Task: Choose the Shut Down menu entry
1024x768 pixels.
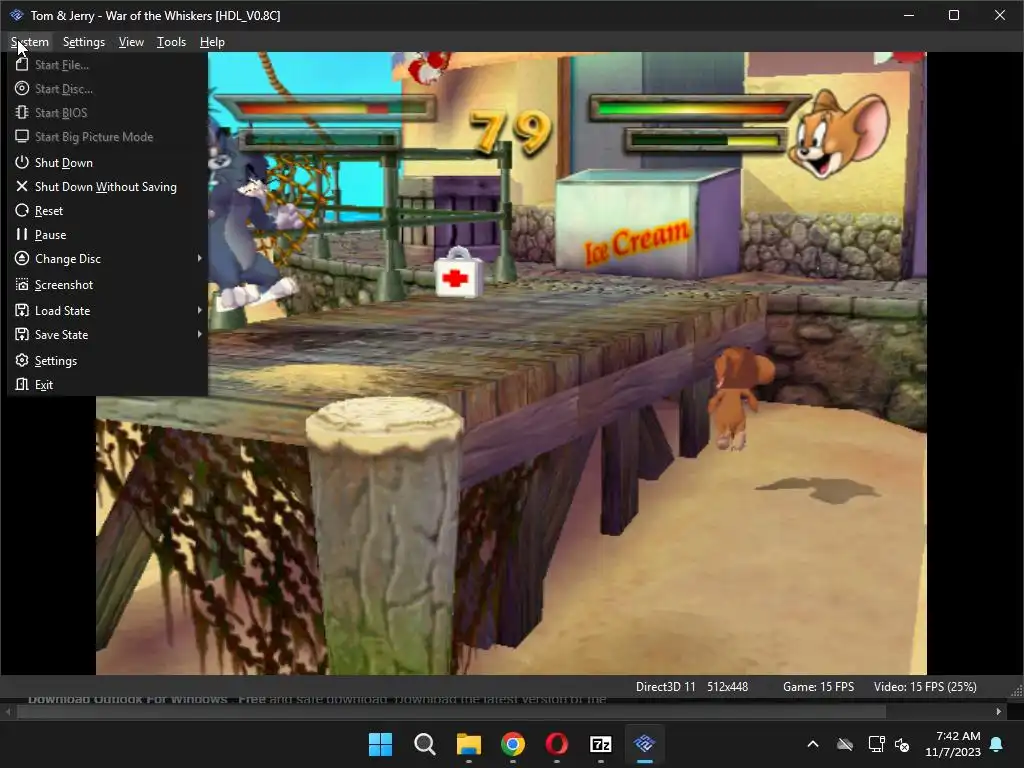Action: tap(108, 163)
